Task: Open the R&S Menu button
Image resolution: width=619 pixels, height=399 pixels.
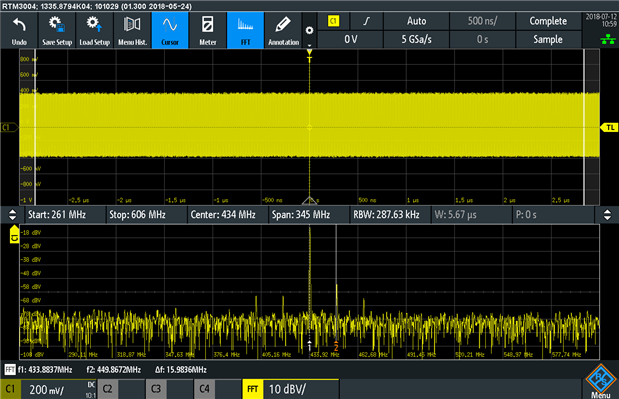Action: 600,382
